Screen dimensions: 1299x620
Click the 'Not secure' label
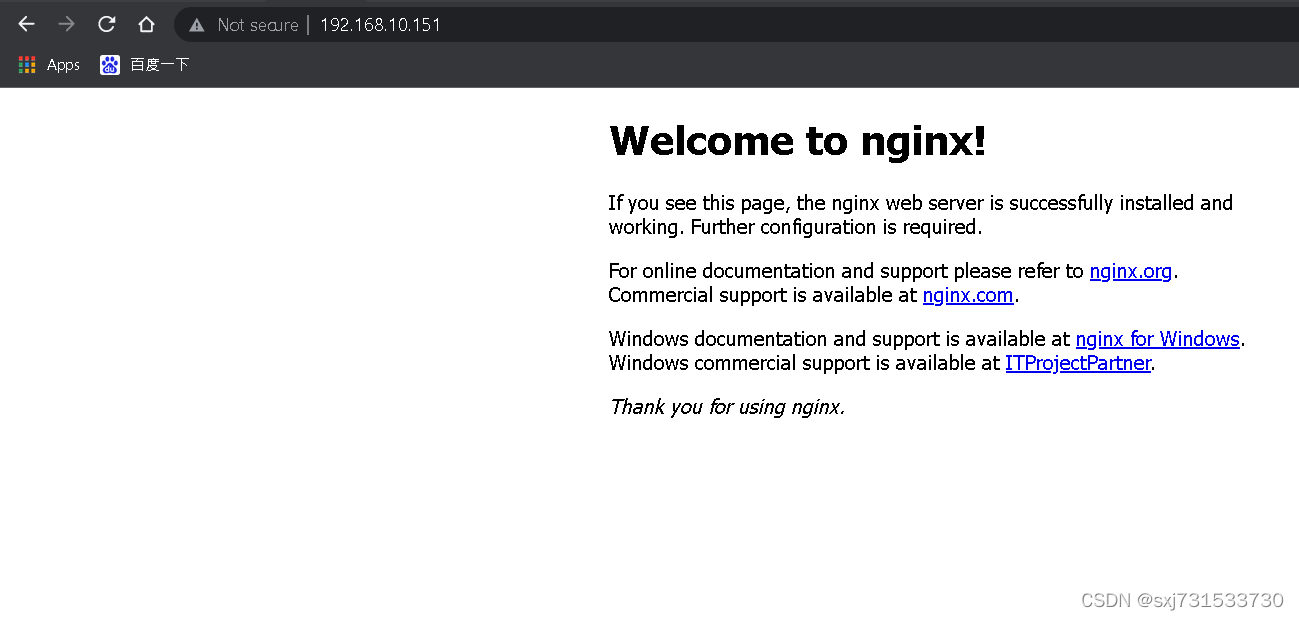coord(258,25)
